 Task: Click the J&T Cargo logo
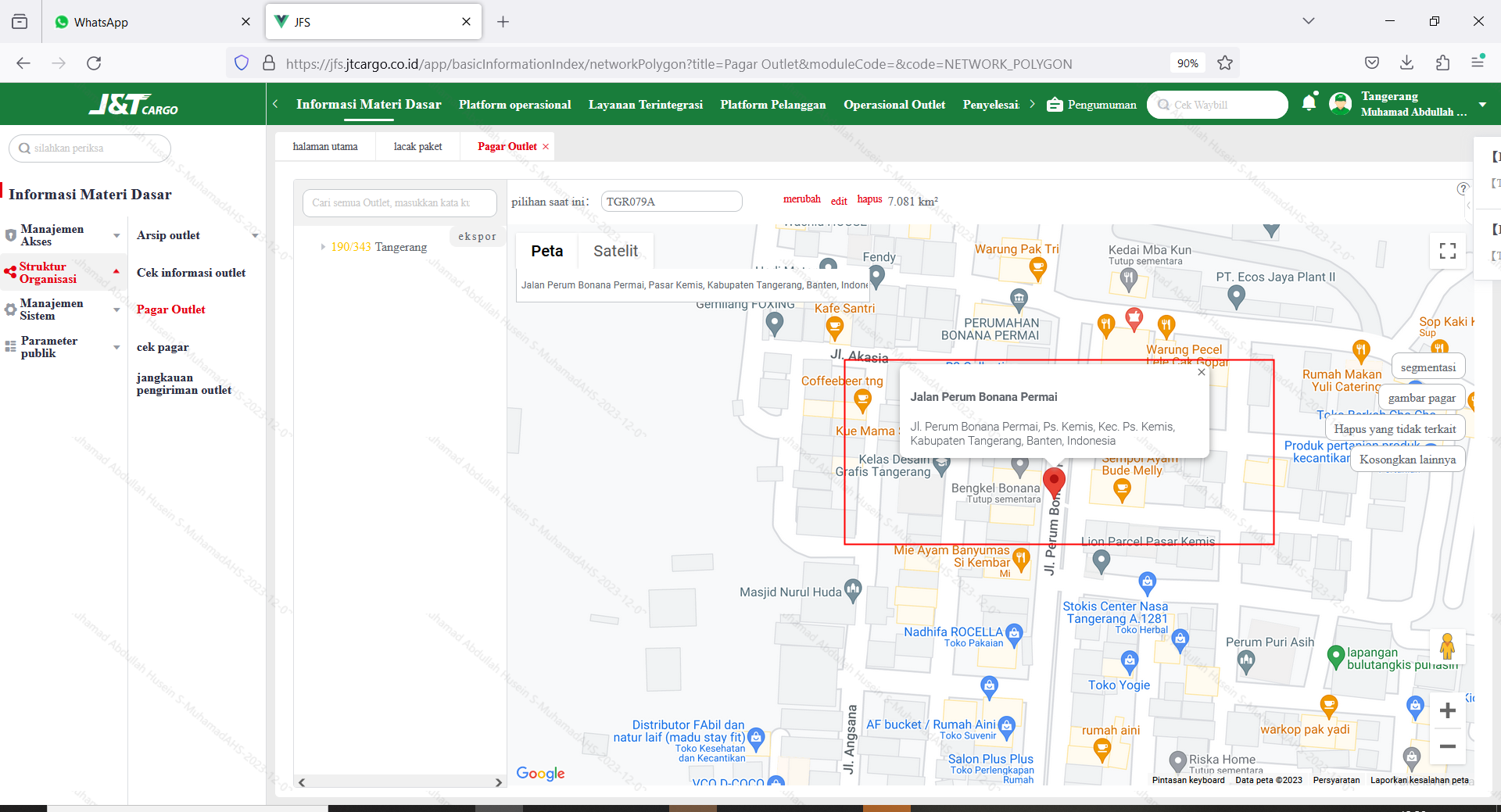[x=134, y=104]
